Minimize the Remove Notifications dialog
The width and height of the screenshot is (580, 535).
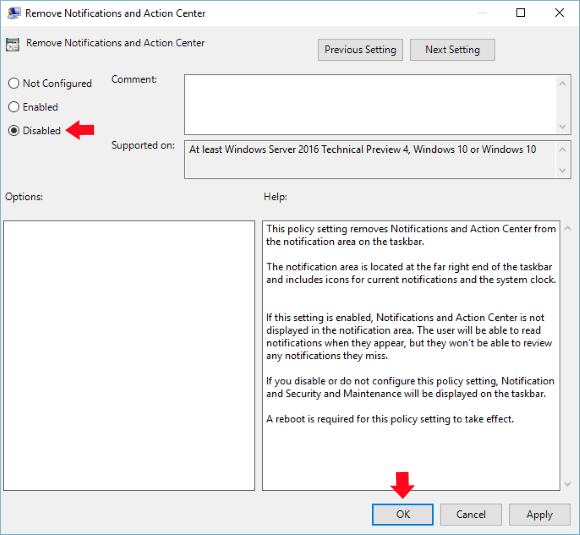click(482, 13)
